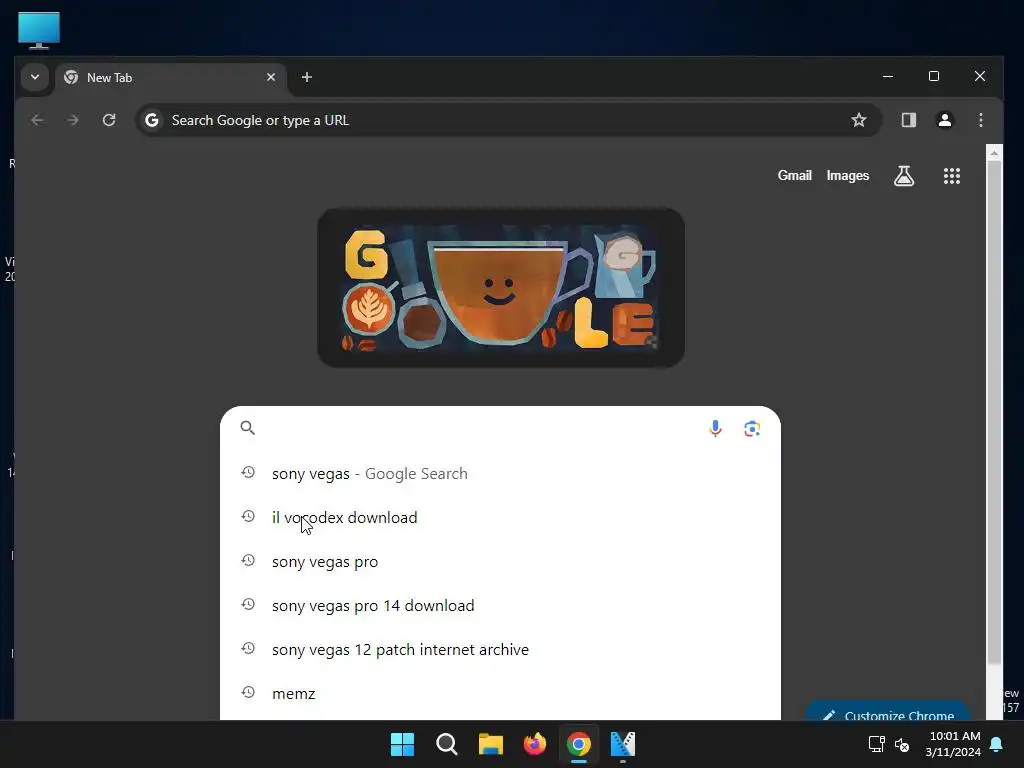
Task: Select the New Tab tab
Action: click(x=171, y=78)
